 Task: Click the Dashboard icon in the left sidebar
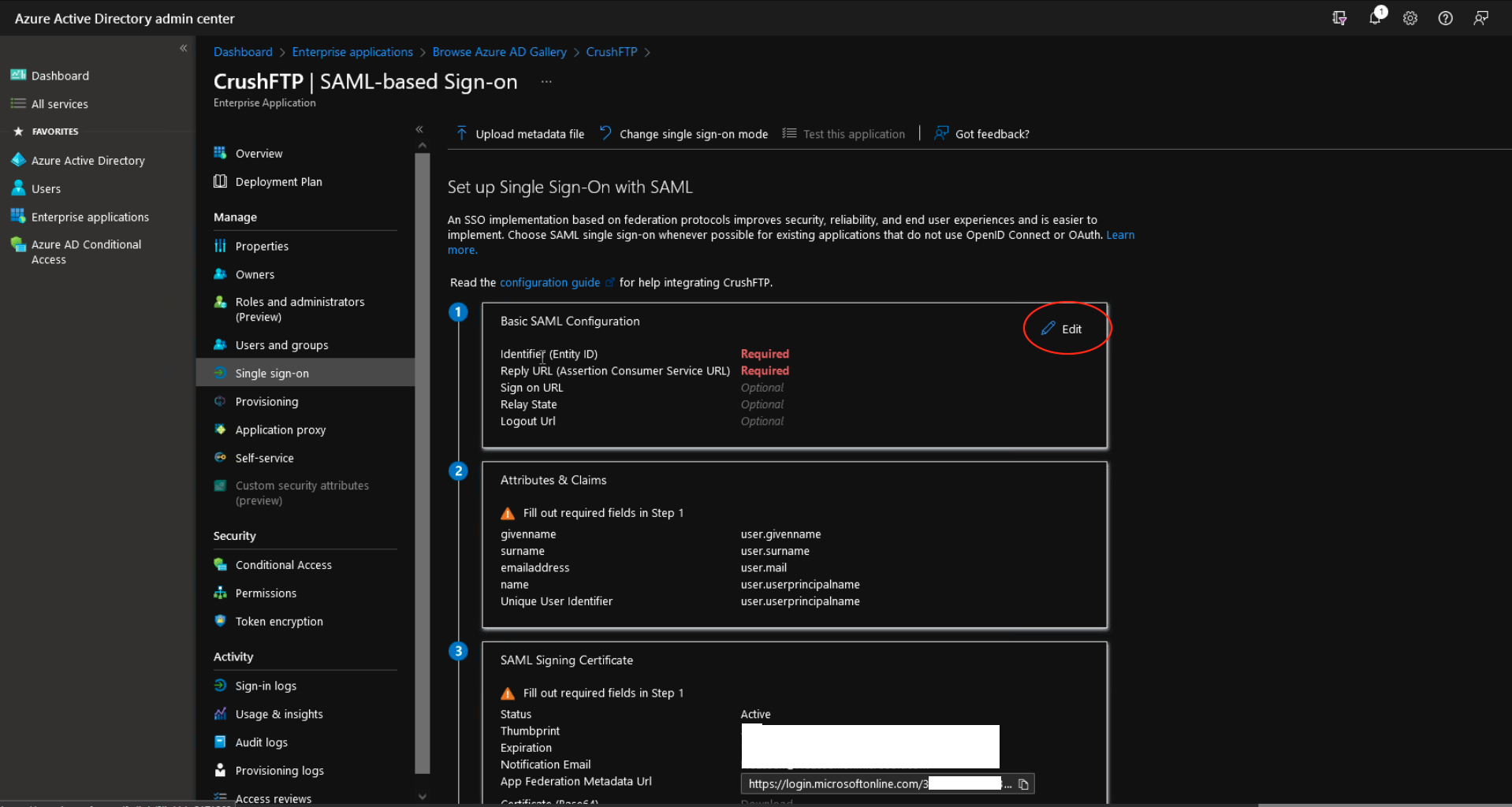click(18, 75)
